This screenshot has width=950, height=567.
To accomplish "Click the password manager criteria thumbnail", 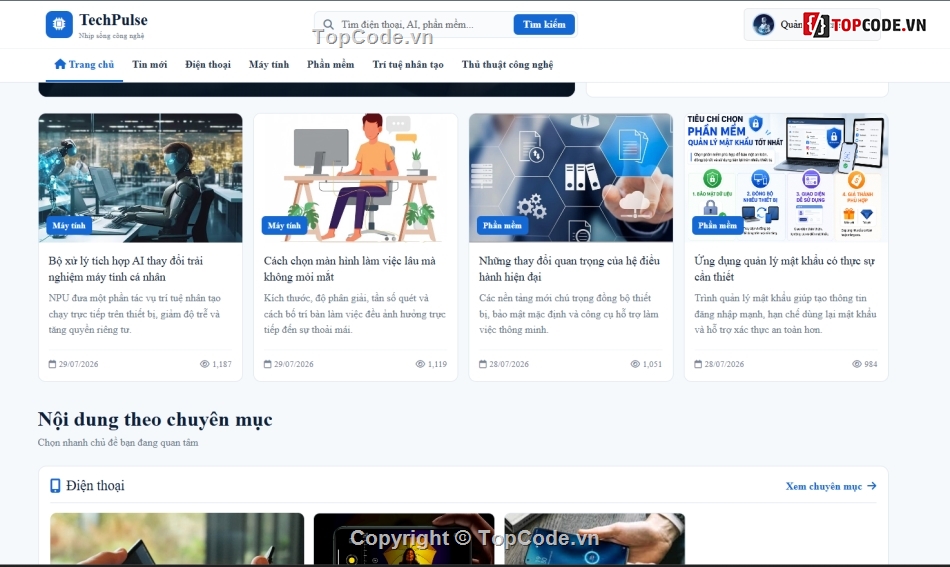I will pos(786,177).
